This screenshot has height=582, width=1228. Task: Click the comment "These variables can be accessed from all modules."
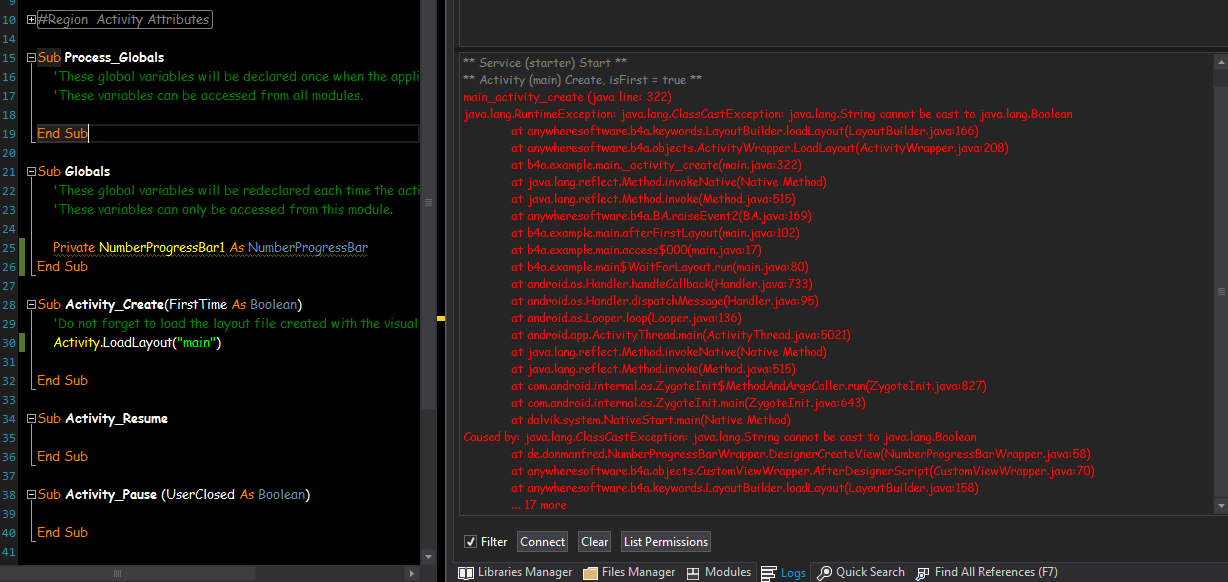208,96
